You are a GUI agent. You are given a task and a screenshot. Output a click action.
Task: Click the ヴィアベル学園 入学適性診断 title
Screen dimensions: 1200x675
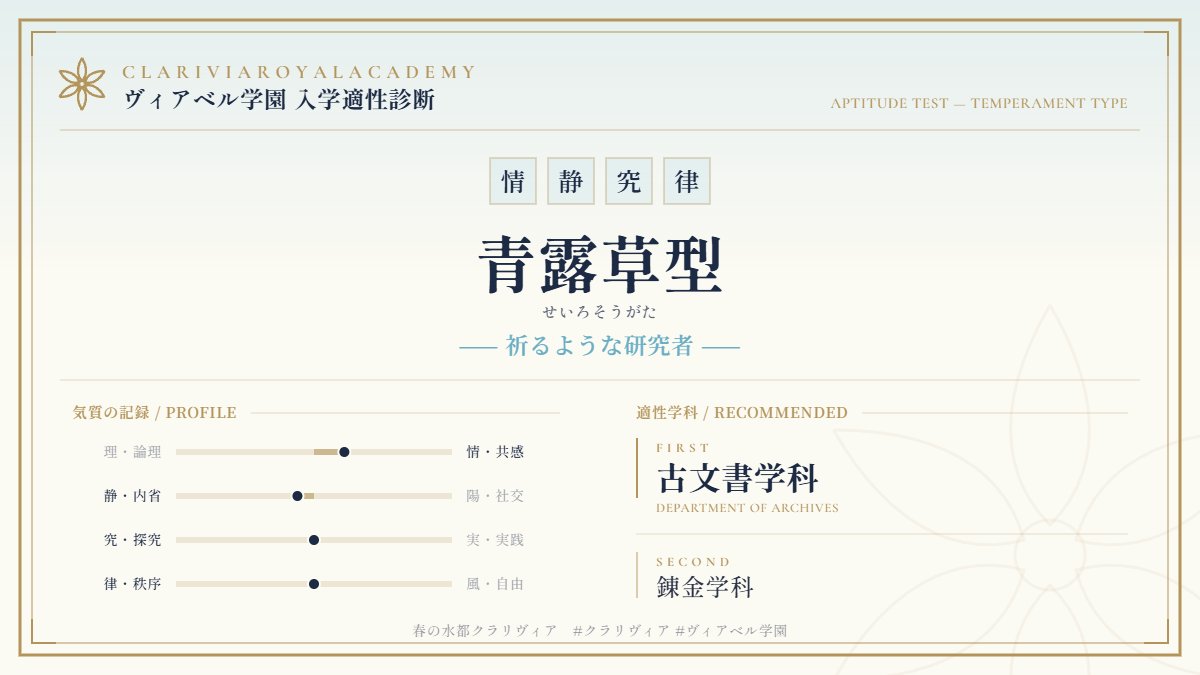[x=279, y=100]
